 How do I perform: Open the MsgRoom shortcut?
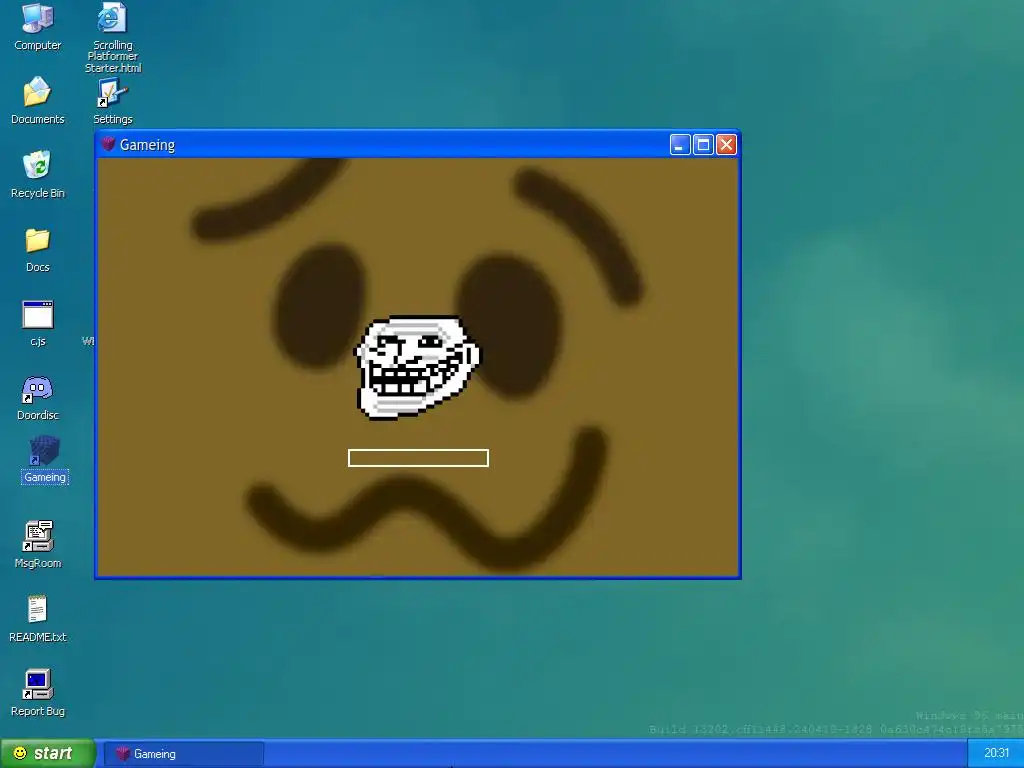[x=37, y=544]
